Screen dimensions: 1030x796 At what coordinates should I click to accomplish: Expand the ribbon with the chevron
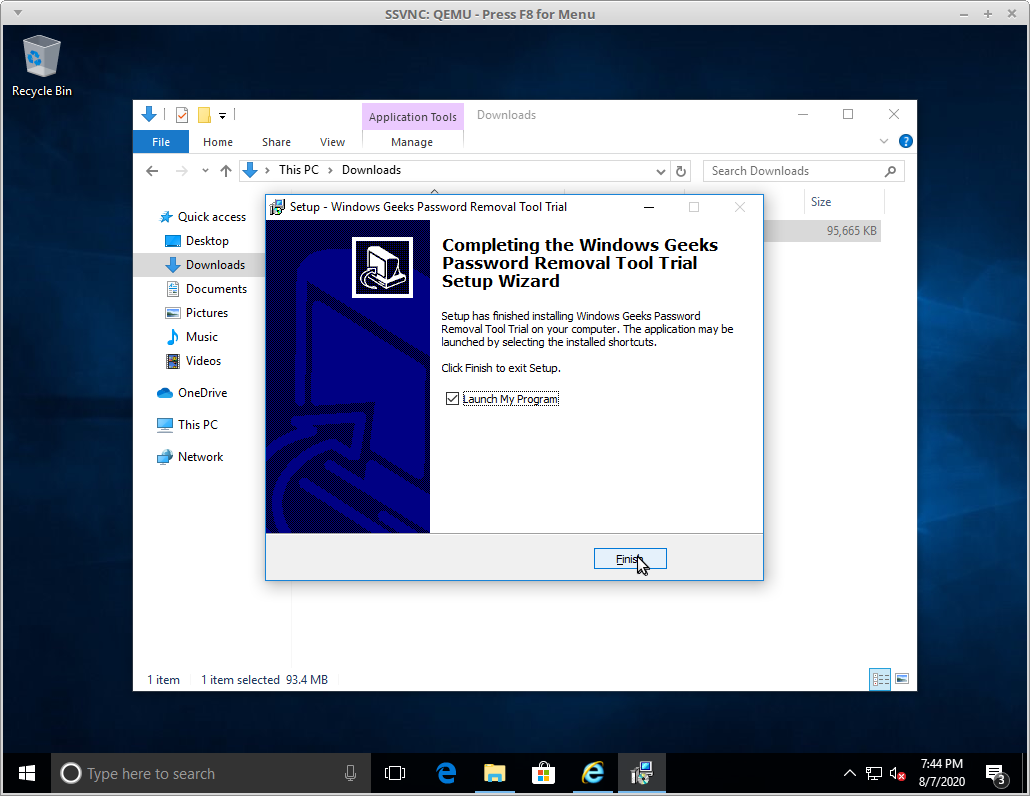coord(884,141)
